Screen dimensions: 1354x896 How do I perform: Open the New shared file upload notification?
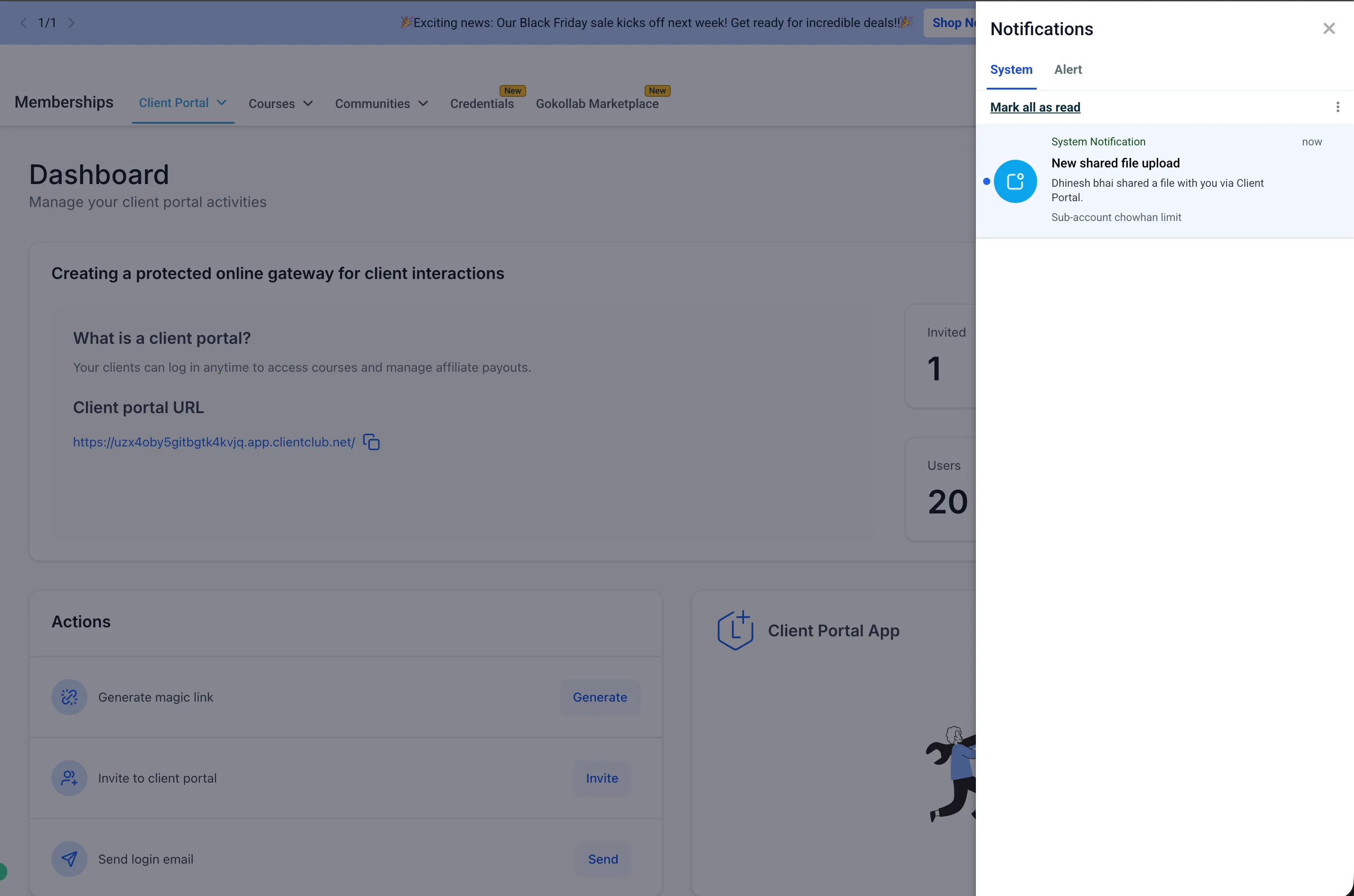(1164, 181)
